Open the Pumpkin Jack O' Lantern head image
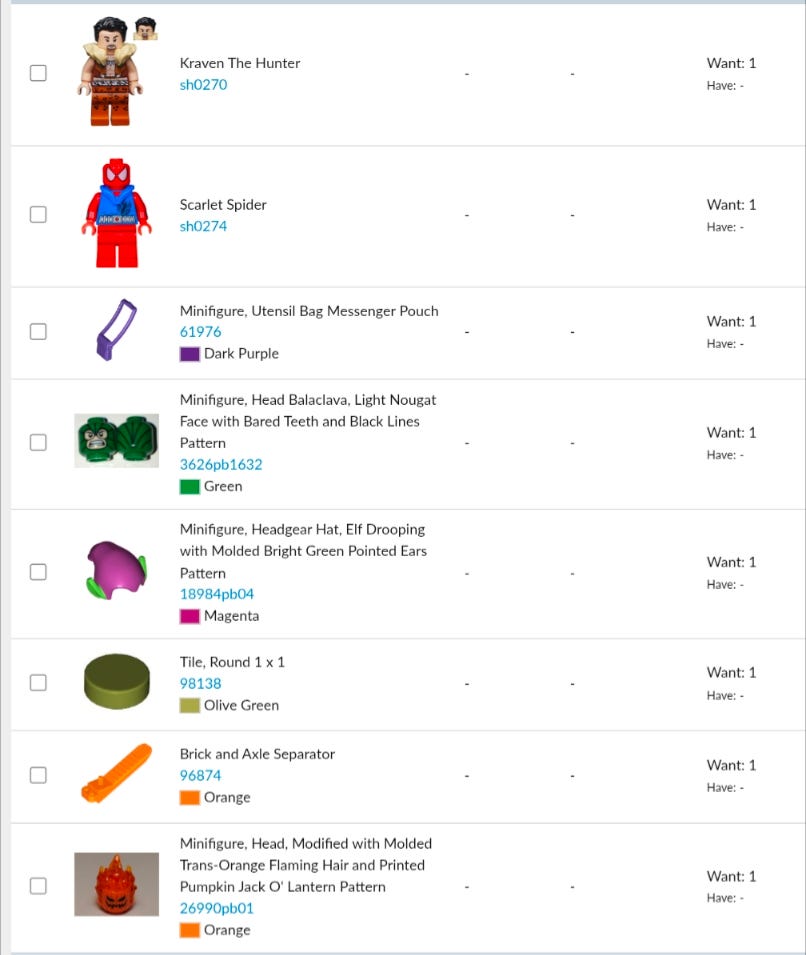 116,885
